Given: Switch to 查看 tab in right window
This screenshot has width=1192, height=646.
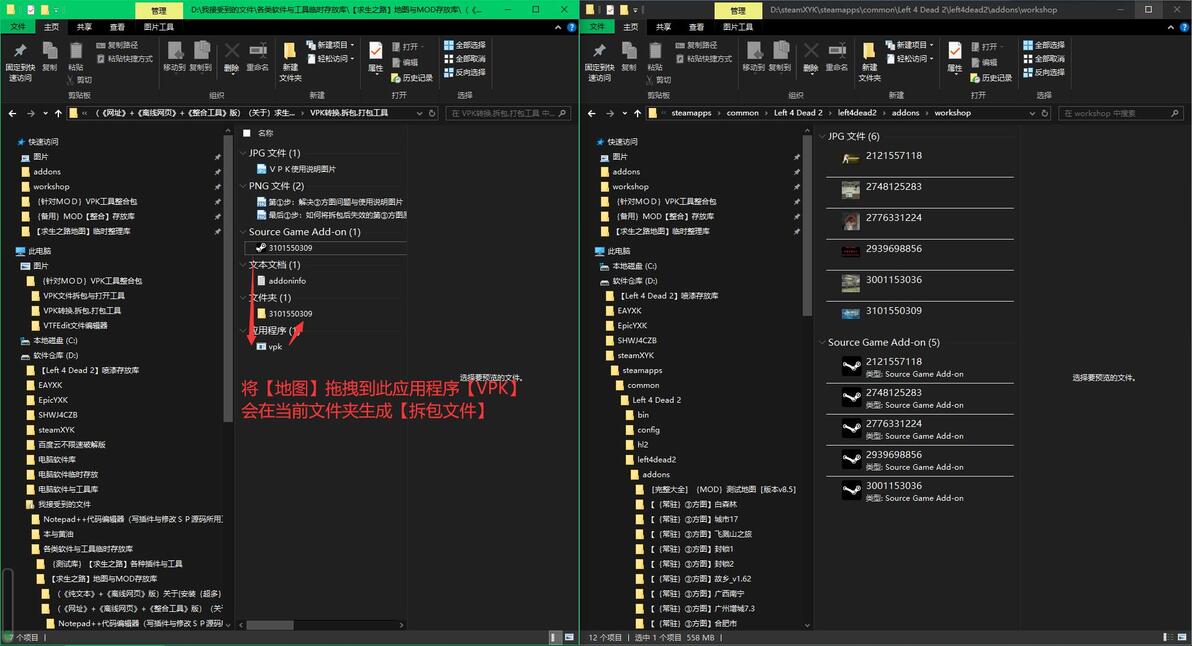Looking at the screenshot, I should (x=696, y=27).
